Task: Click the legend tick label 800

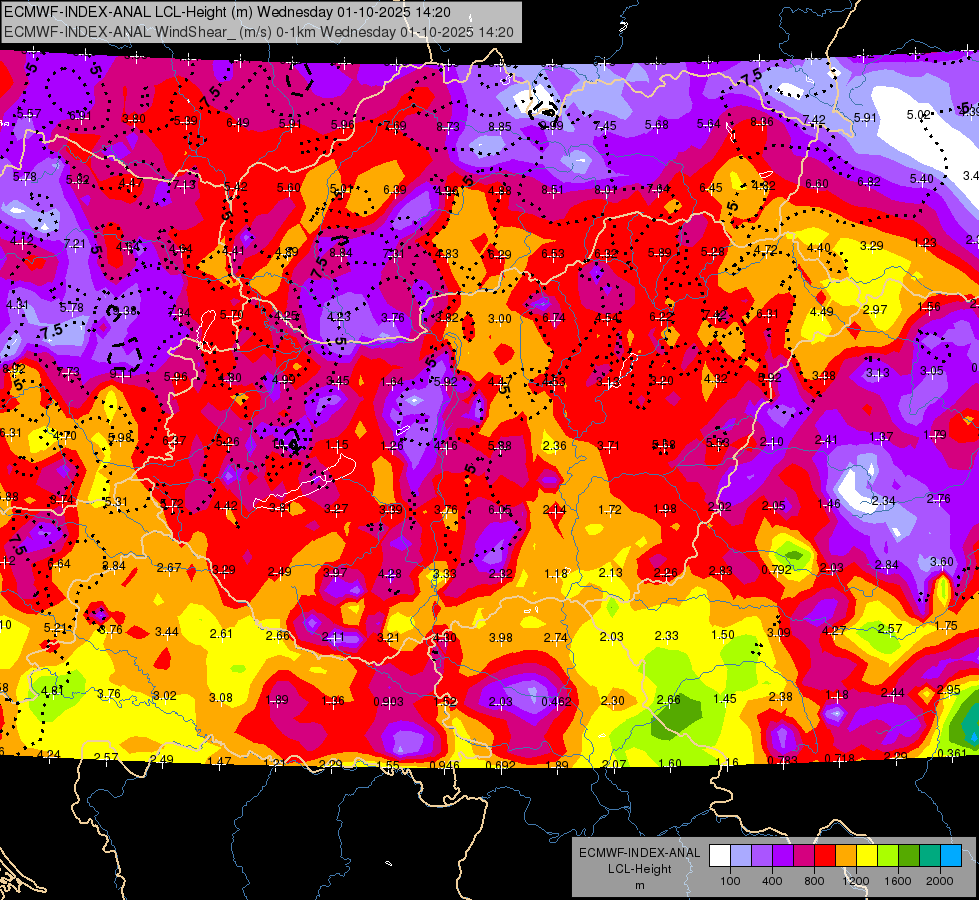Action: tap(814, 881)
